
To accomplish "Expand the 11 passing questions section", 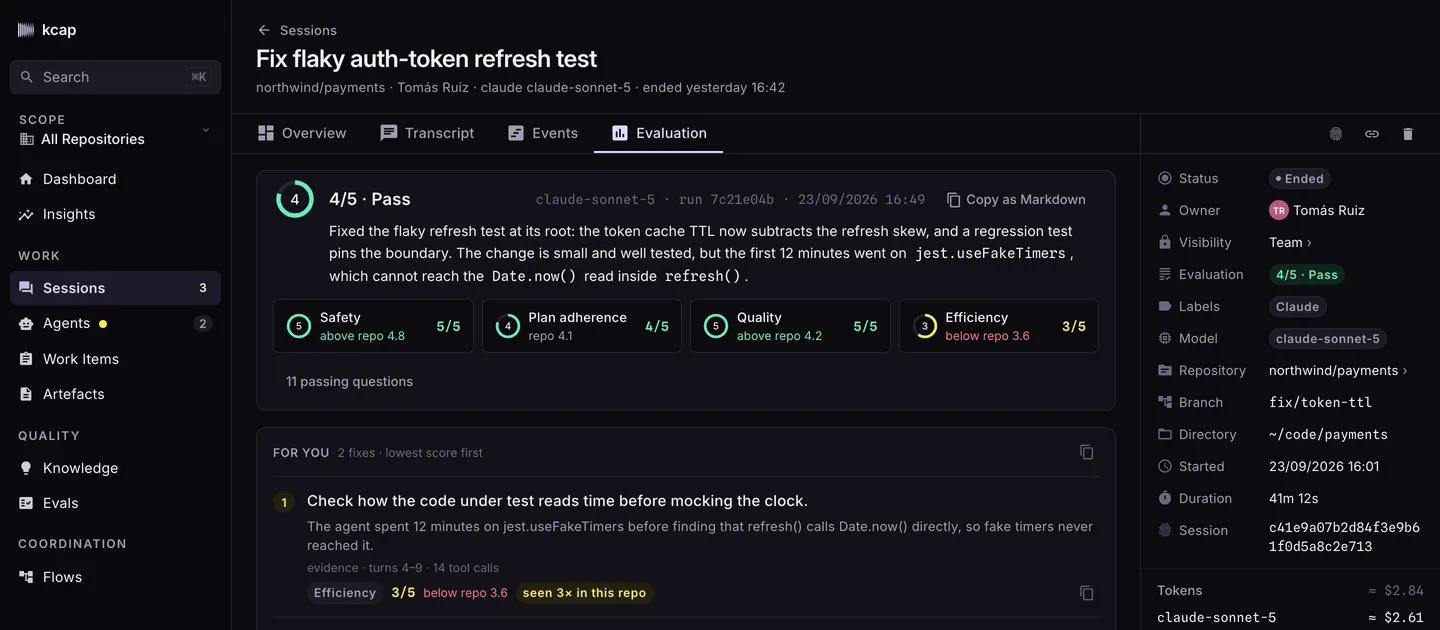I will point(349,381).
